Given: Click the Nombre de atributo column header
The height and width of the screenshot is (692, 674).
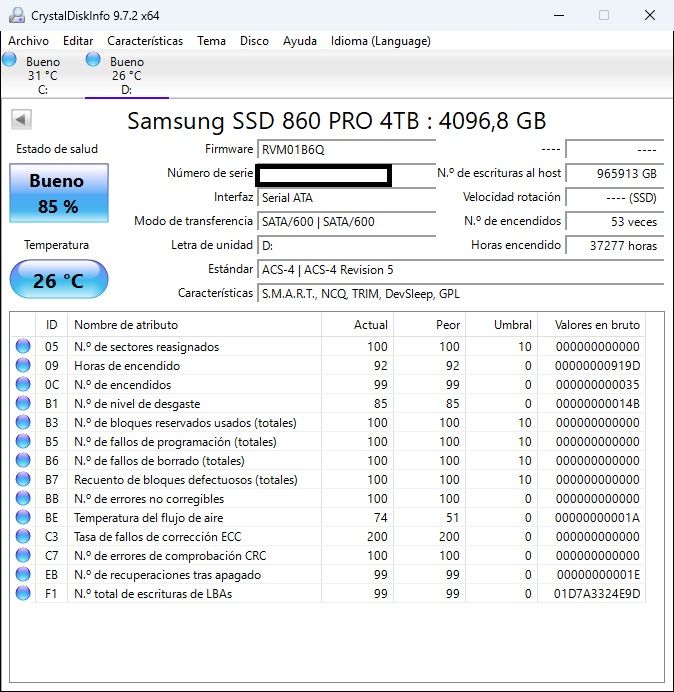Looking at the screenshot, I should pyautogui.click(x=195, y=325).
